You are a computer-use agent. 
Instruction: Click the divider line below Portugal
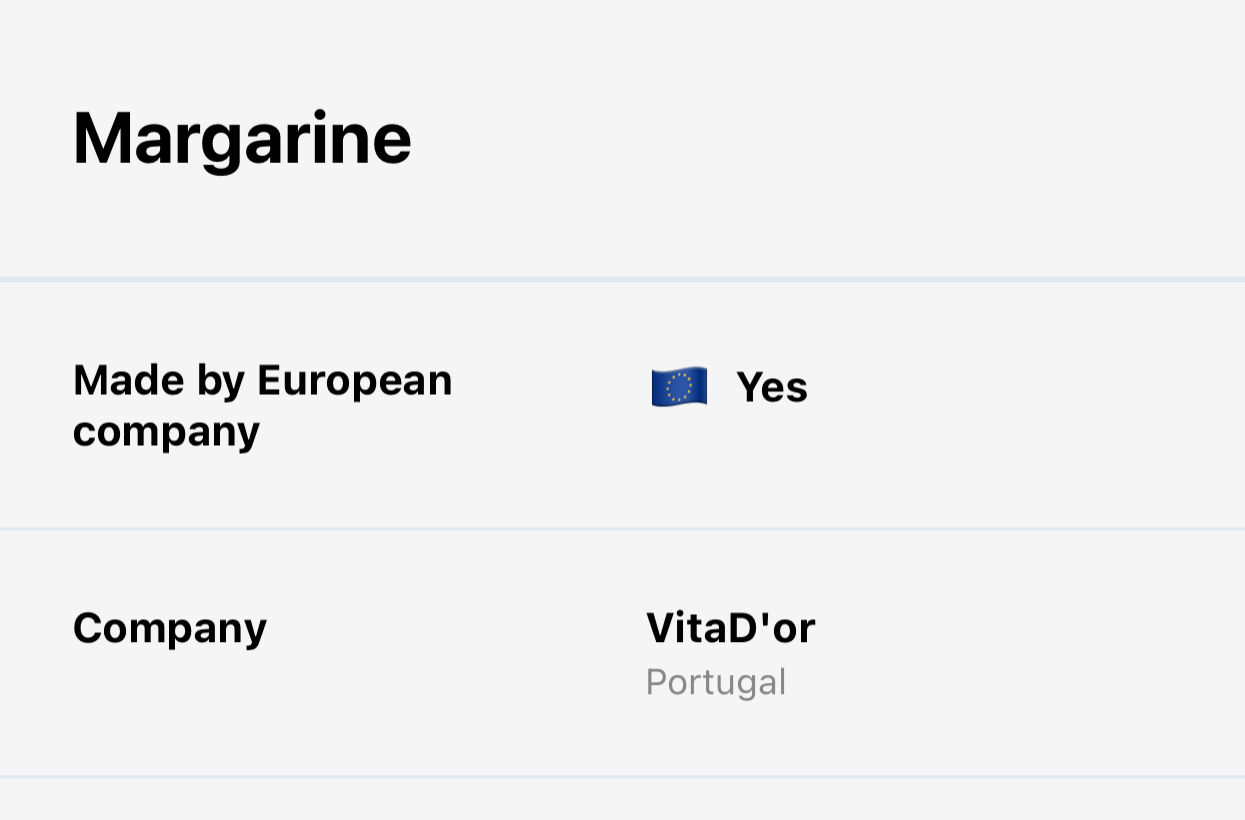click(622, 775)
